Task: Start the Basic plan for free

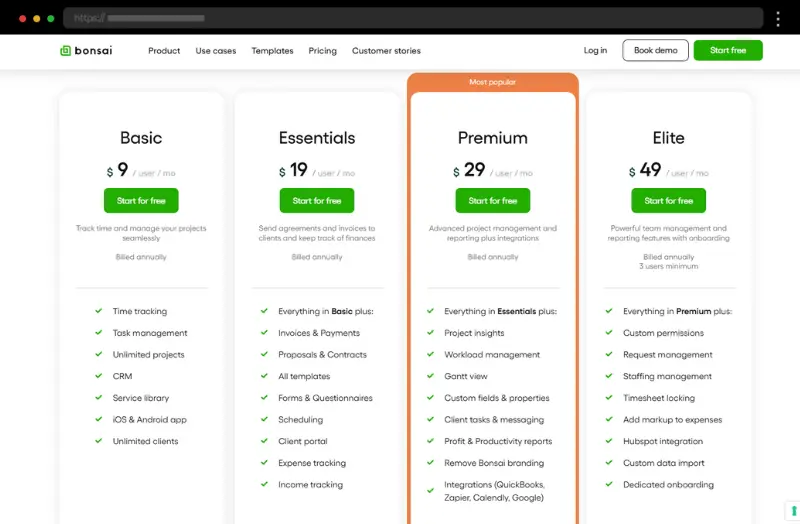Action: point(141,201)
